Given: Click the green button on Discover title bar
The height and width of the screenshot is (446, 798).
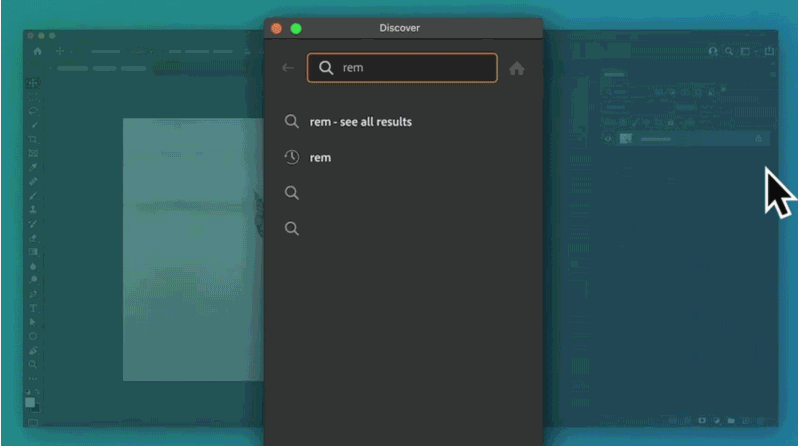Looking at the screenshot, I should point(296,29).
